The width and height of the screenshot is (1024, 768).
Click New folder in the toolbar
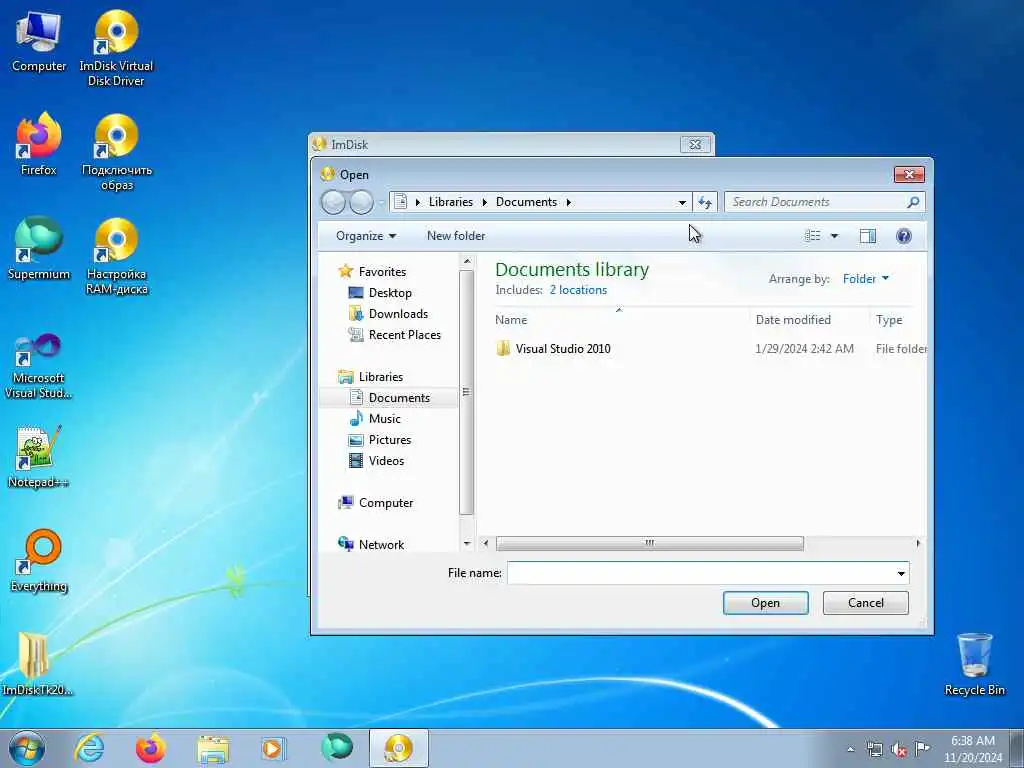(456, 236)
